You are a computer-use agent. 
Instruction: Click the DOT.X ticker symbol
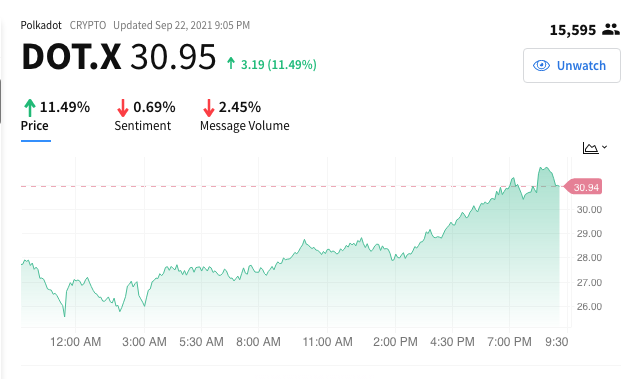pyautogui.click(x=72, y=57)
